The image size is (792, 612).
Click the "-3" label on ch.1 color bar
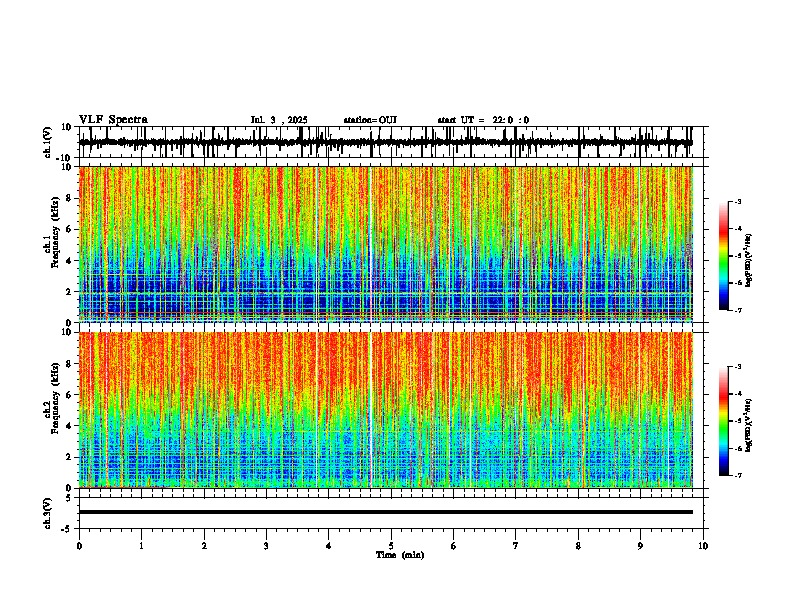point(738,201)
